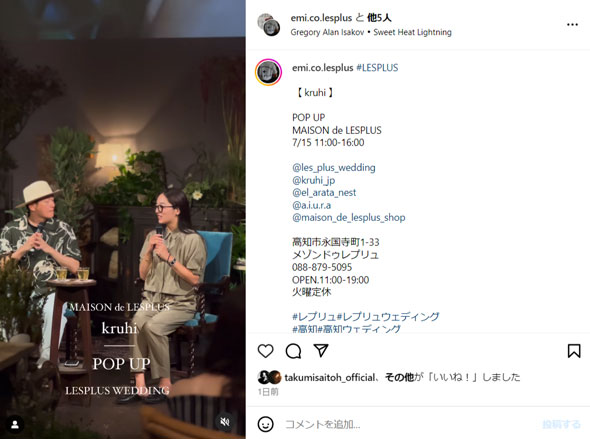
Task: Share post via paper plane icon
Action: pos(321,351)
